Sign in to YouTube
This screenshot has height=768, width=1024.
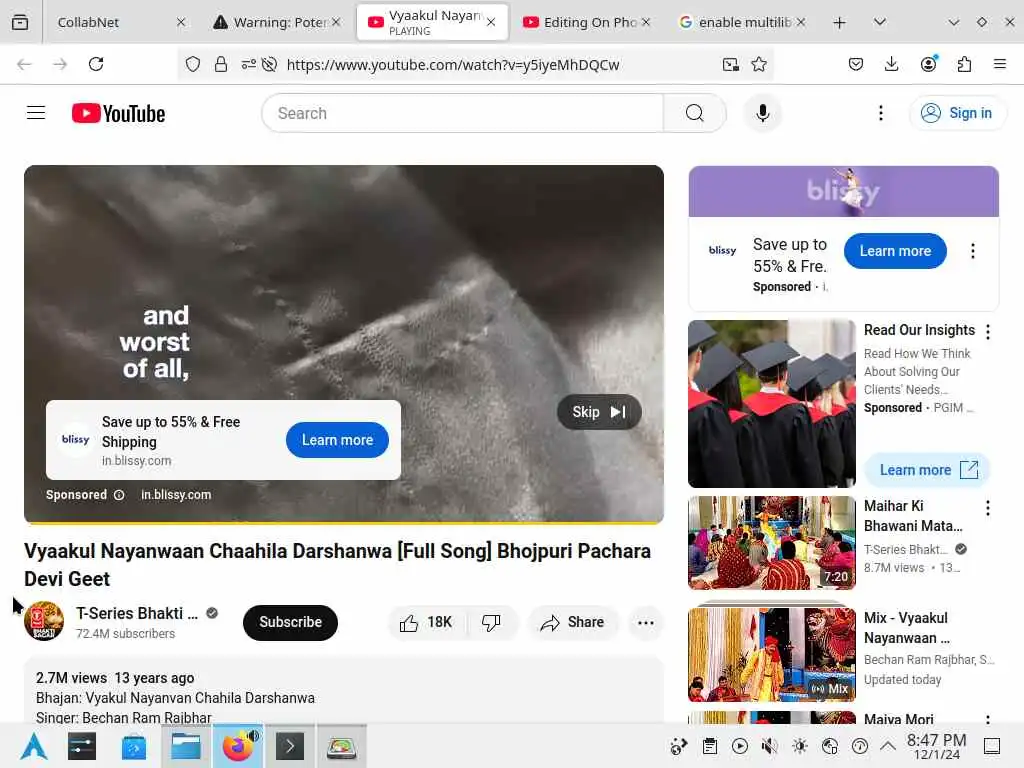coord(957,113)
